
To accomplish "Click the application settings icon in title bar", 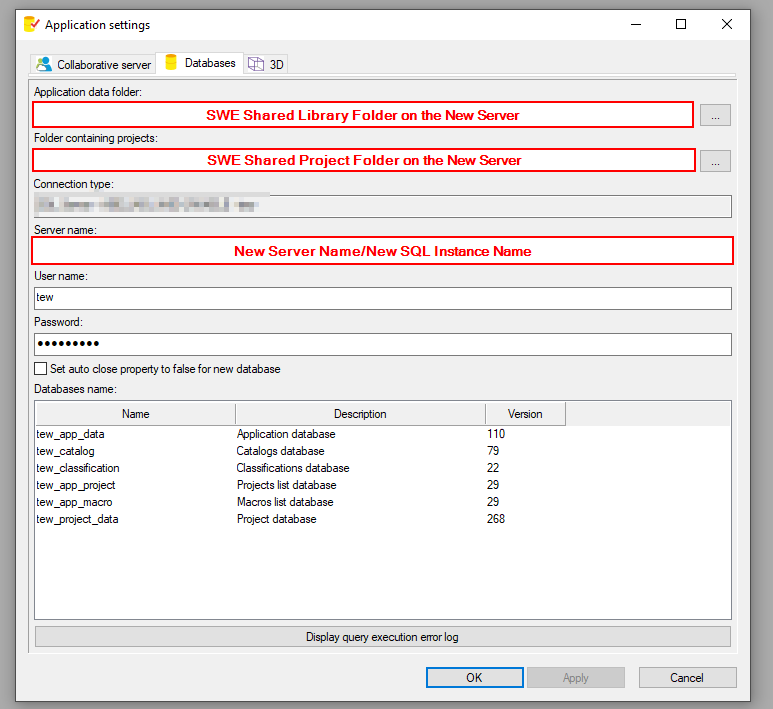I will click(31, 24).
